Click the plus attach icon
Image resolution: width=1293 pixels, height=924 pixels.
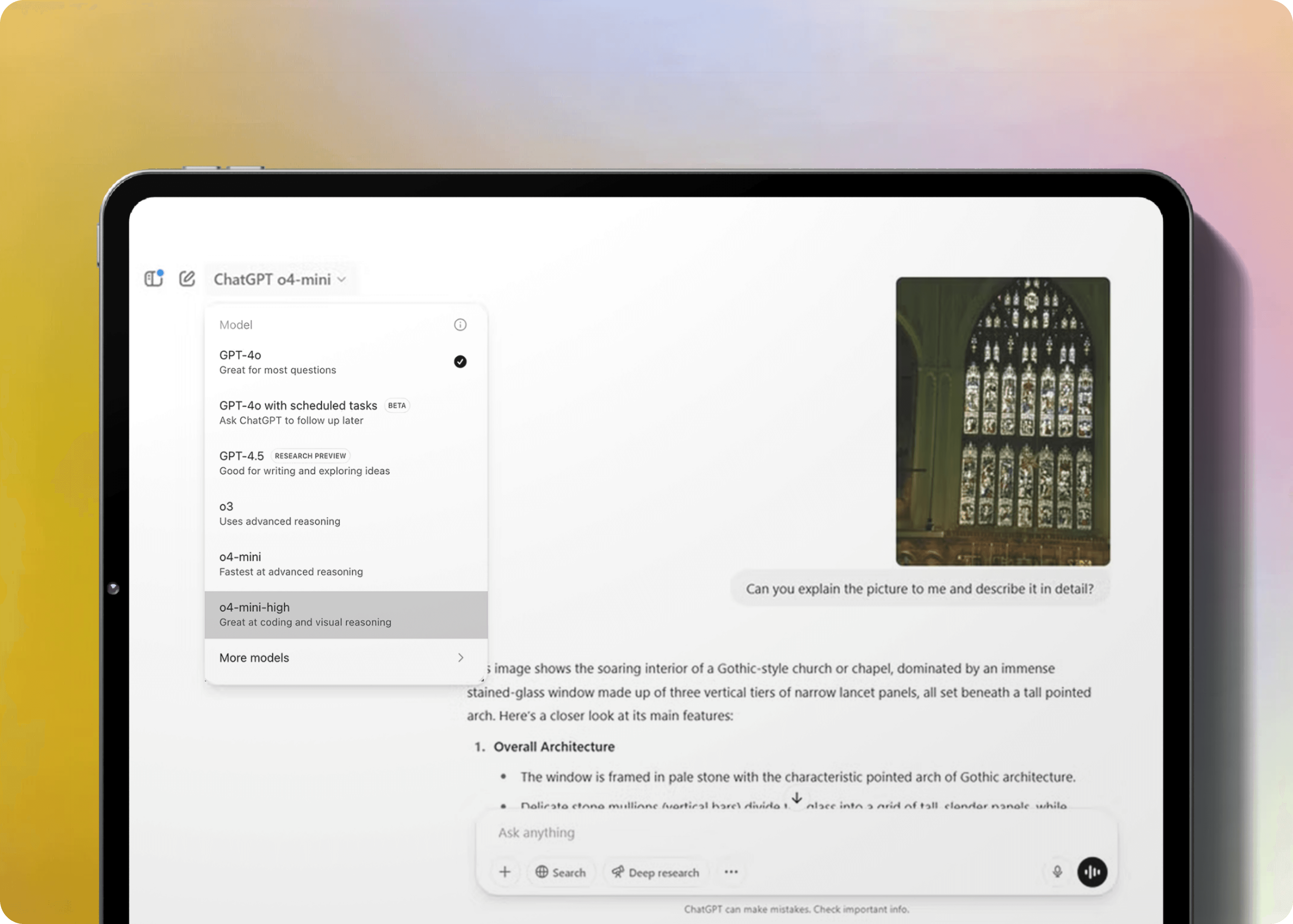click(x=505, y=872)
